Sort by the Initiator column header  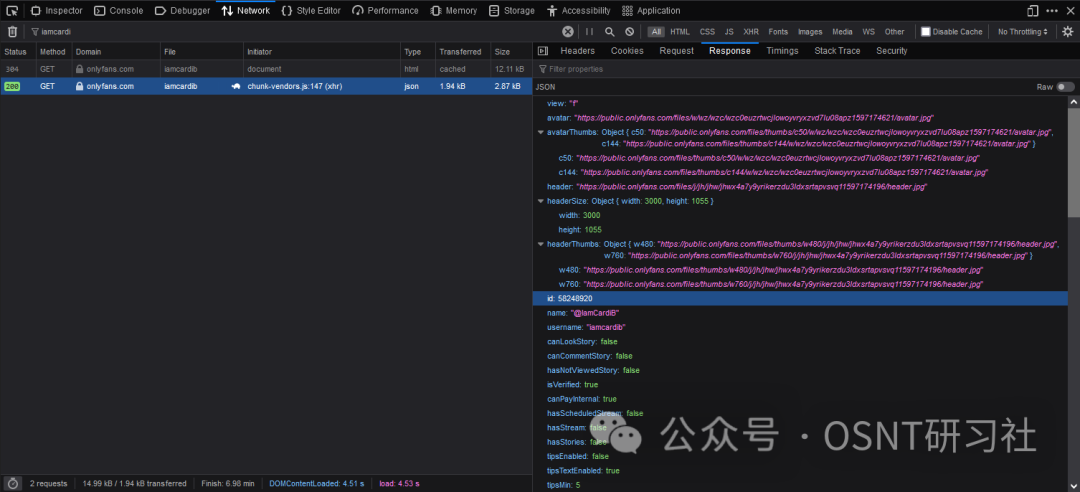click(x=322, y=52)
